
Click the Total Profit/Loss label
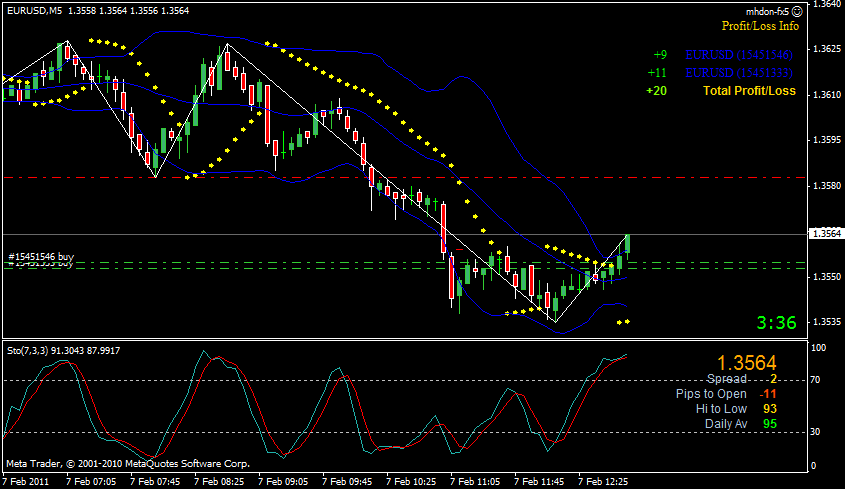pyautogui.click(x=750, y=91)
